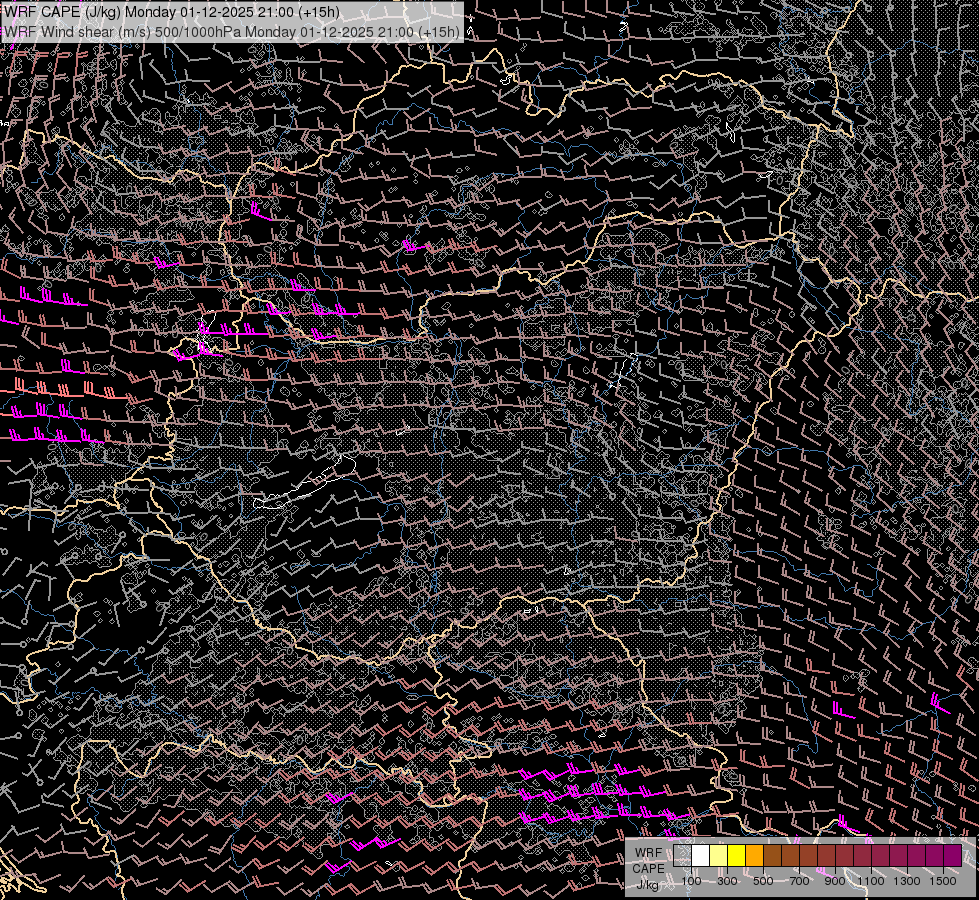
Task: Click the 100 legend value label
Action: (x=691, y=881)
